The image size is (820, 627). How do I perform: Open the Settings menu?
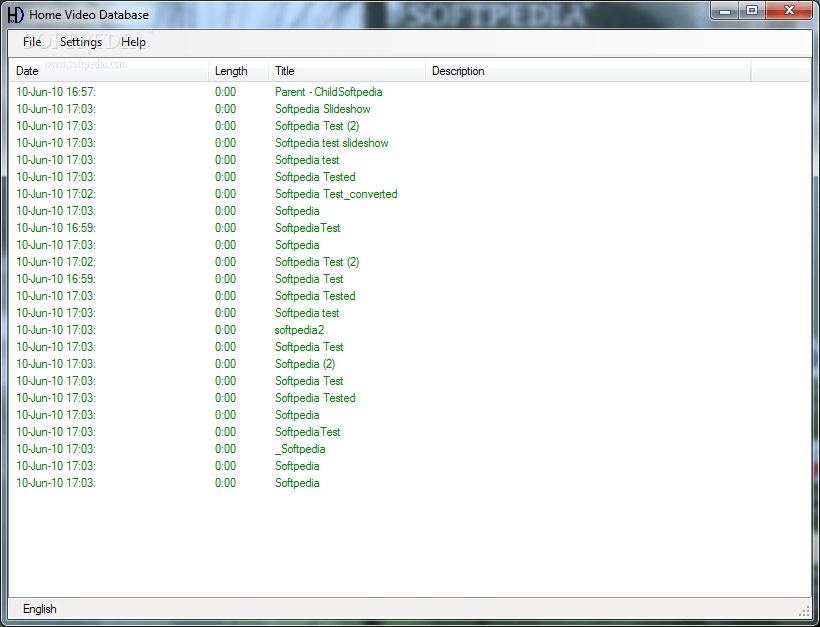81,42
